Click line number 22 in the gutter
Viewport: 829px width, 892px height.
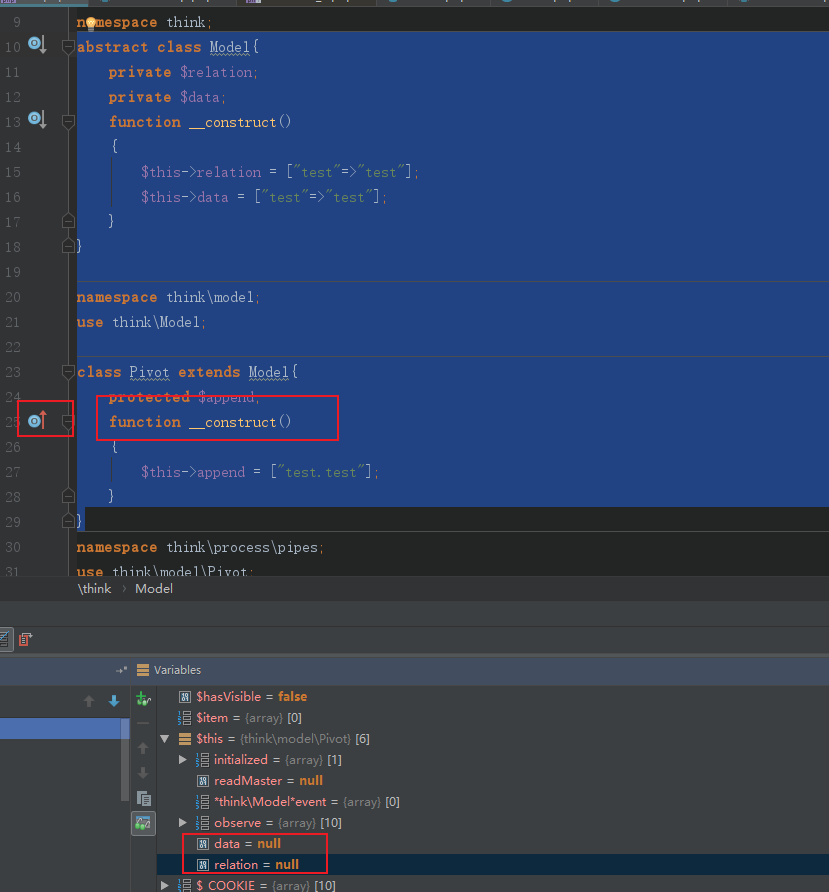point(13,347)
